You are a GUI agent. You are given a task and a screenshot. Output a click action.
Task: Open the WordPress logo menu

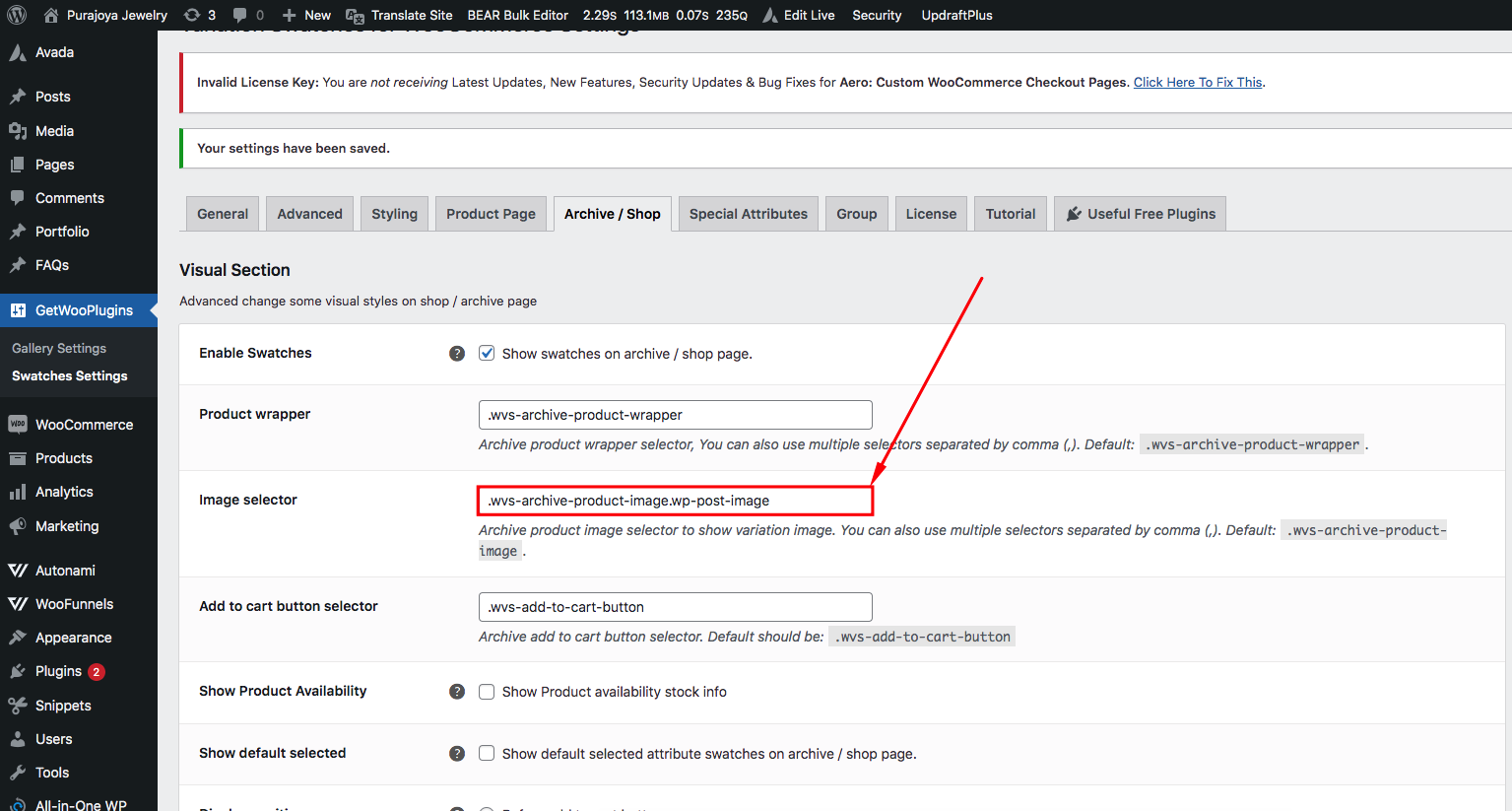[x=17, y=15]
